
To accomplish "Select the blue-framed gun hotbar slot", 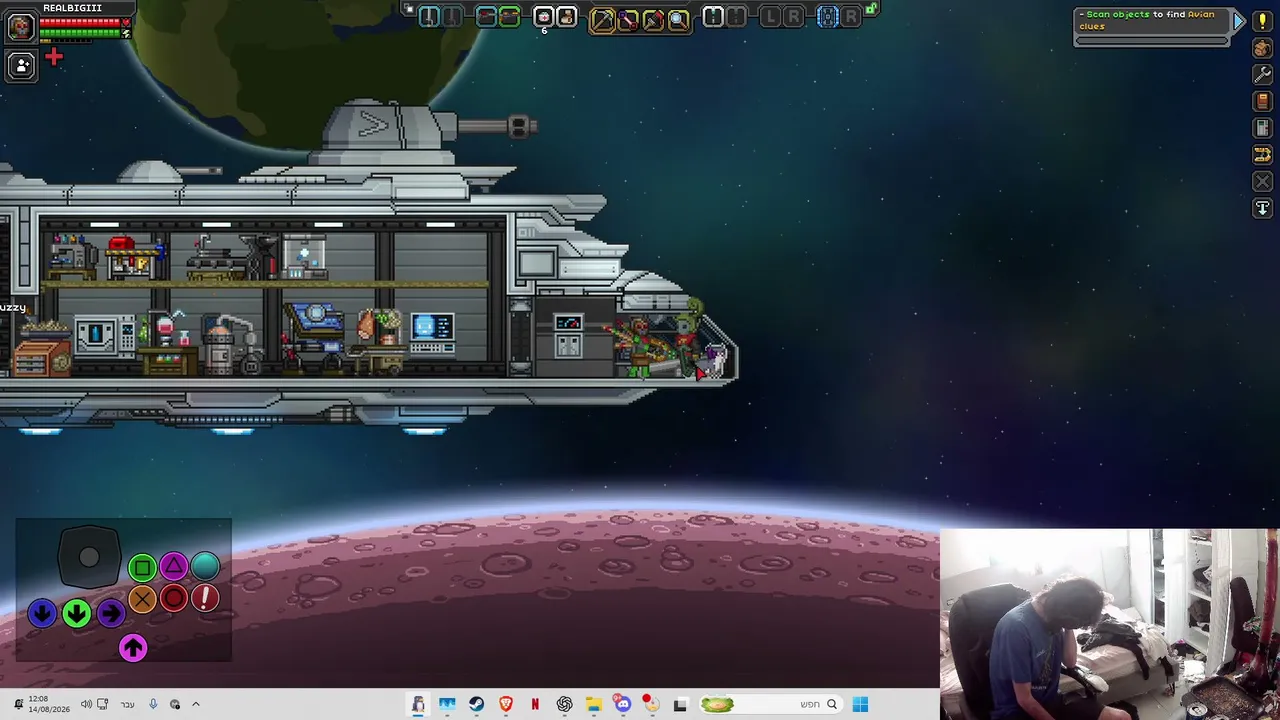I will coord(486,16).
